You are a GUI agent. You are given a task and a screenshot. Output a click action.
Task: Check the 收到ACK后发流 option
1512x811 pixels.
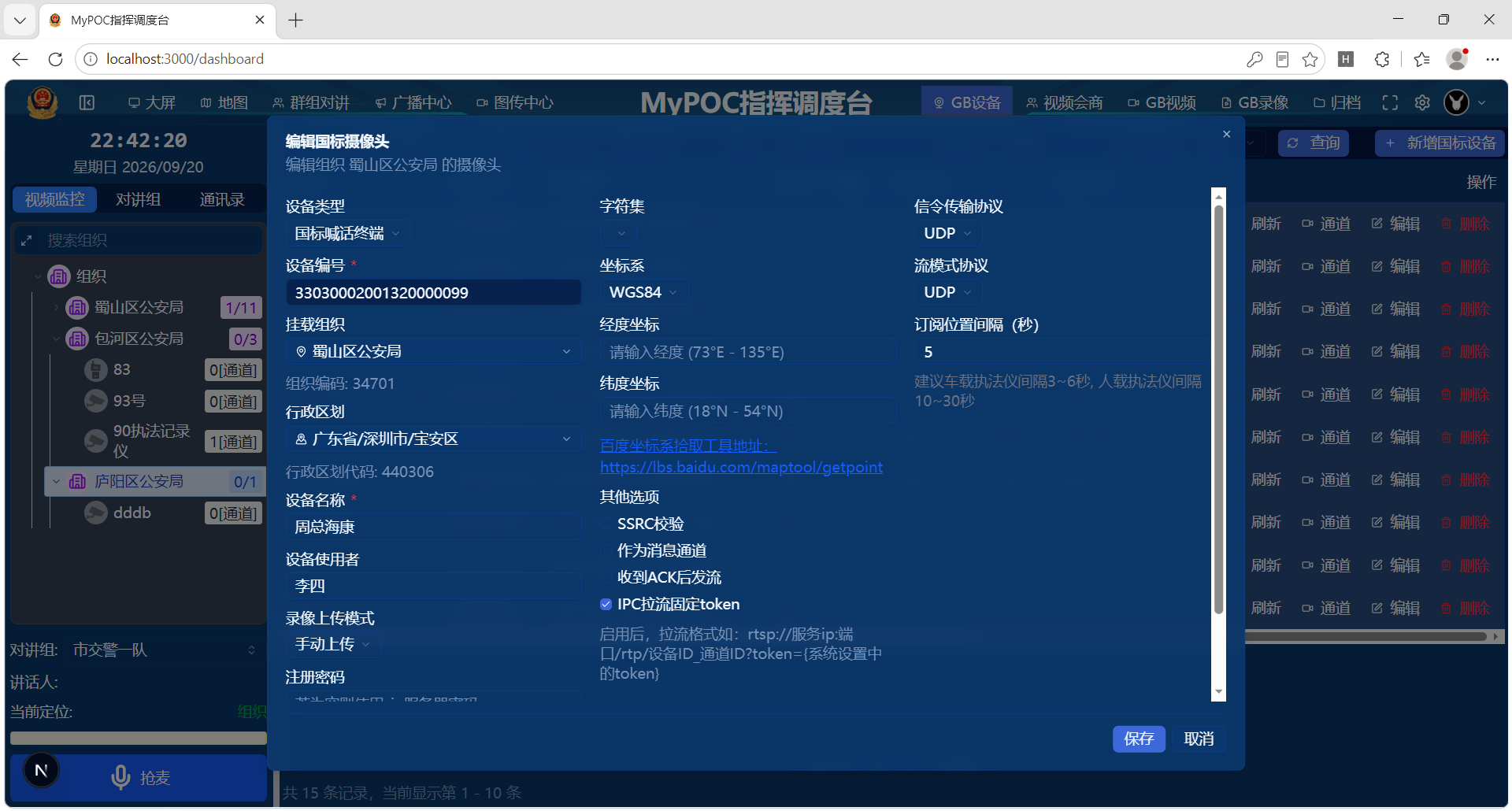pyautogui.click(x=606, y=578)
